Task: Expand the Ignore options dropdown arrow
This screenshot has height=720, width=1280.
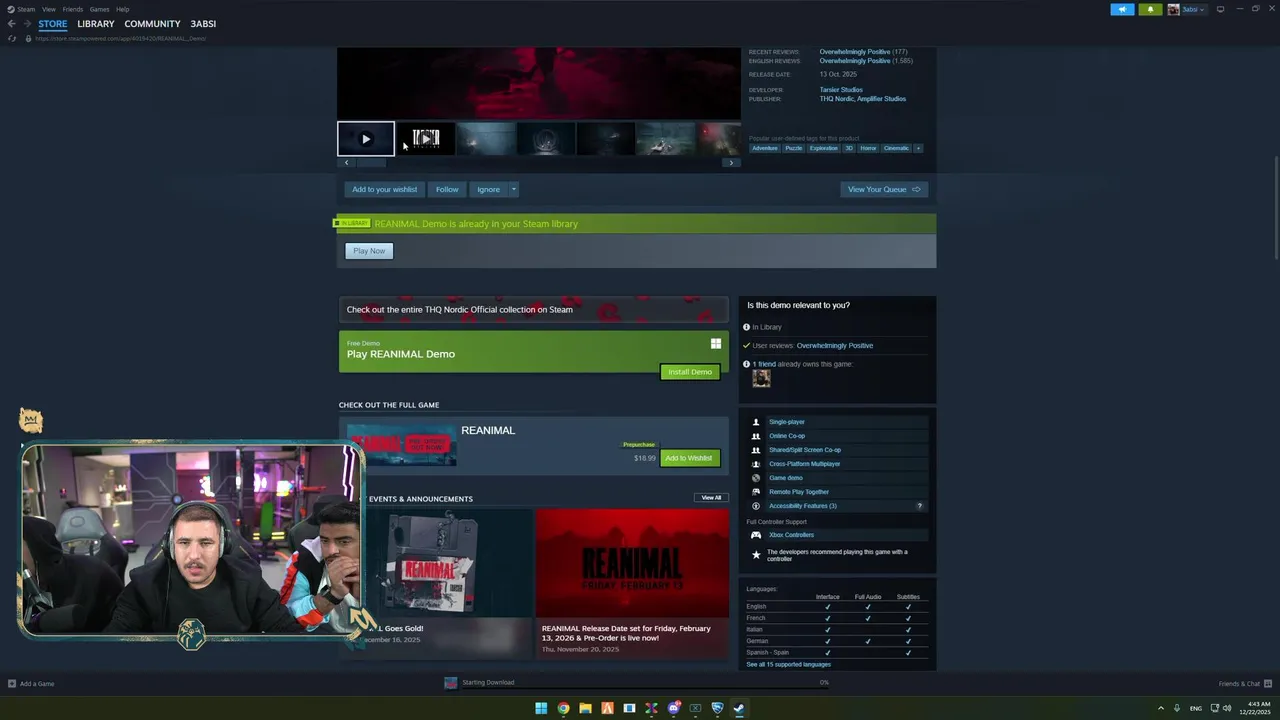Action: [x=514, y=189]
